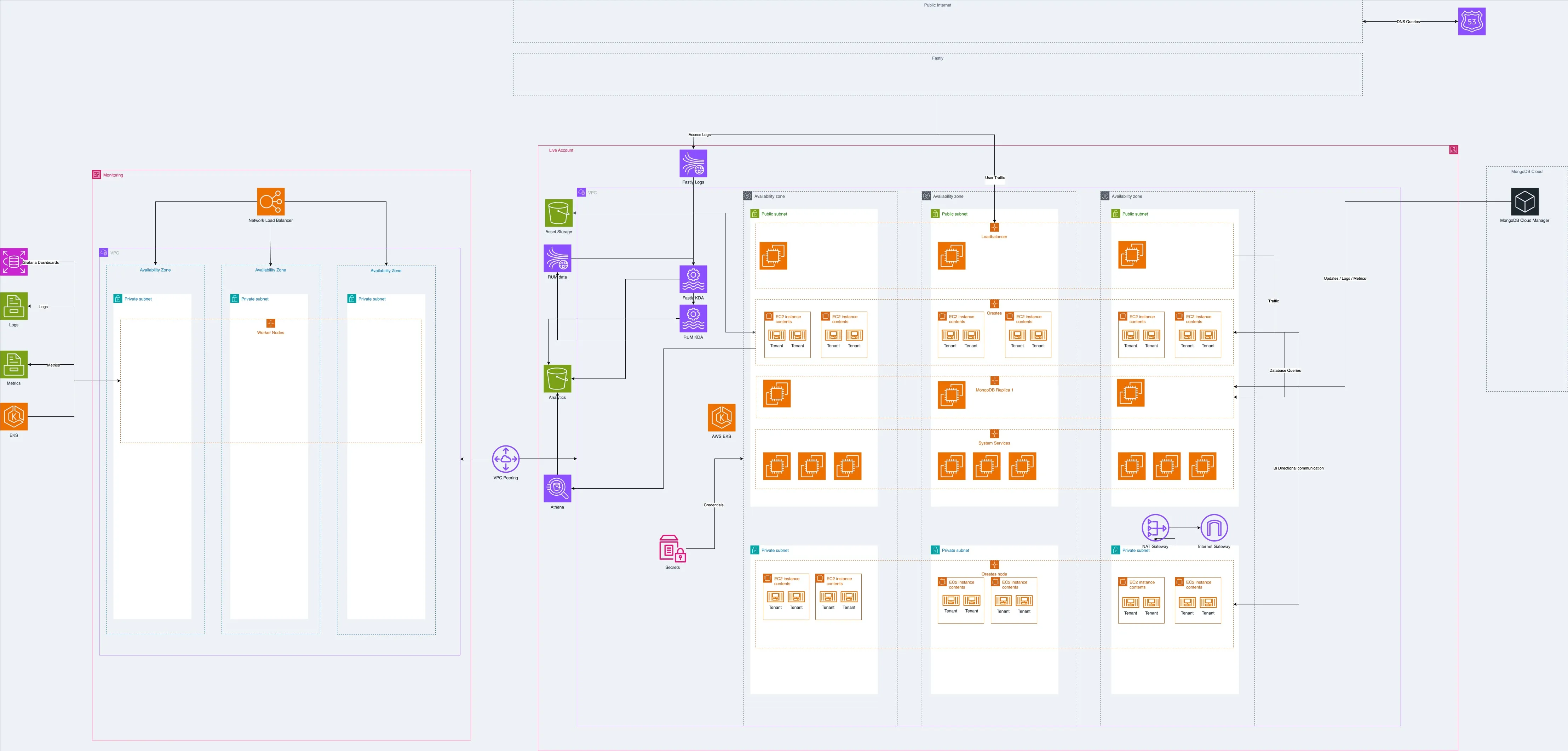The width and height of the screenshot is (1568, 751).
Task: Click the RUM KDA analytics icon
Action: pyautogui.click(x=693, y=319)
